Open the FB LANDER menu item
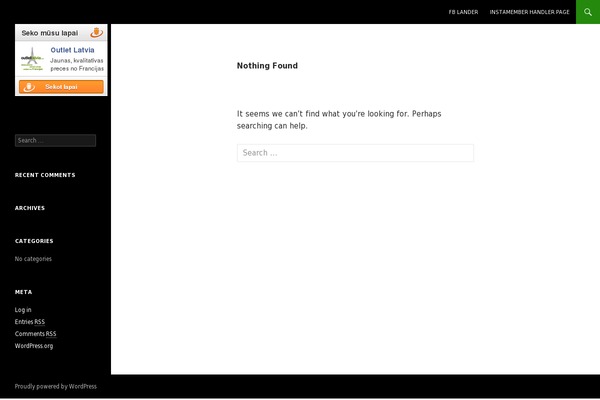The image size is (600, 400). (463, 12)
